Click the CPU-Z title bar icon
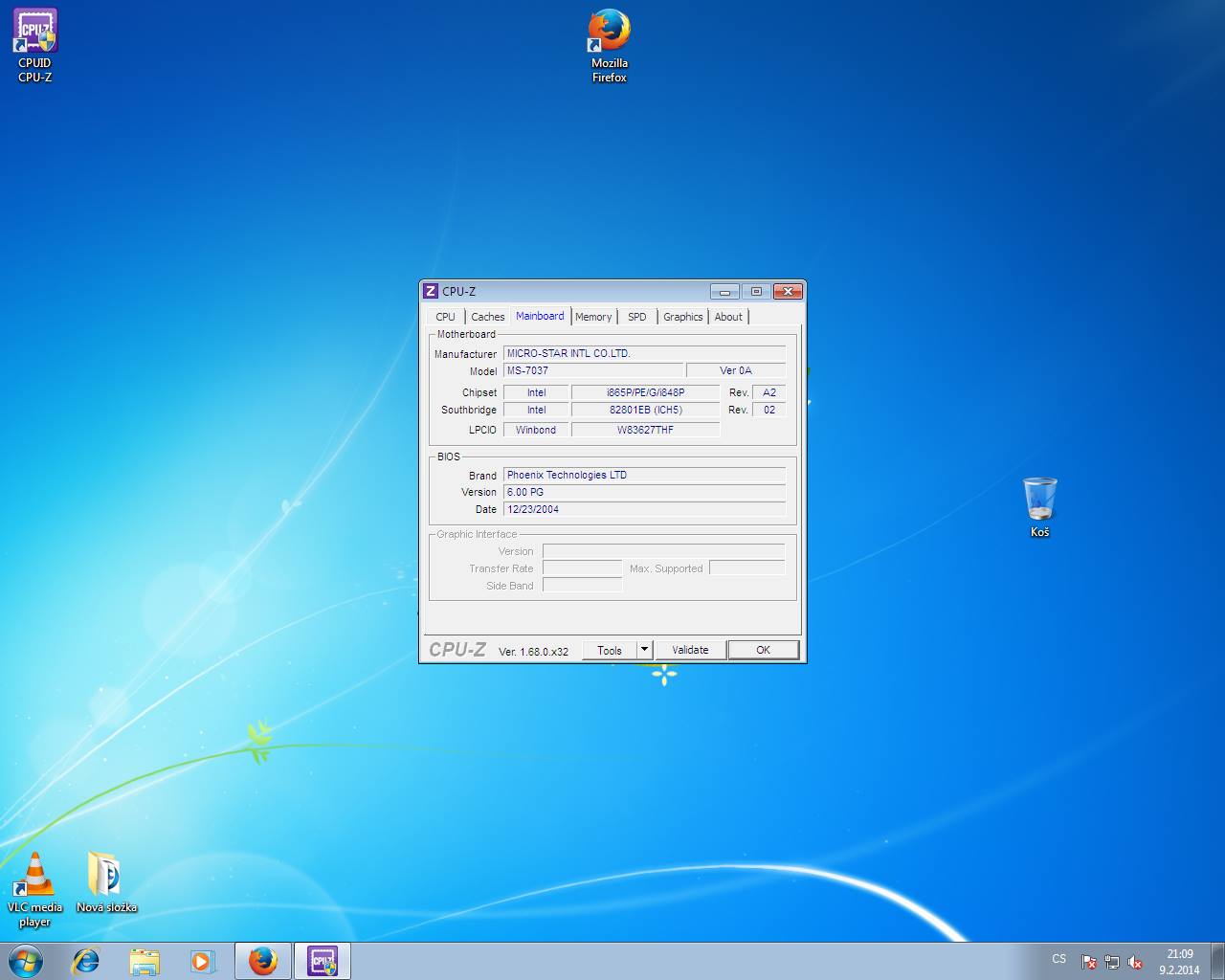The height and width of the screenshot is (980, 1225). pyautogui.click(x=431, y=291)
